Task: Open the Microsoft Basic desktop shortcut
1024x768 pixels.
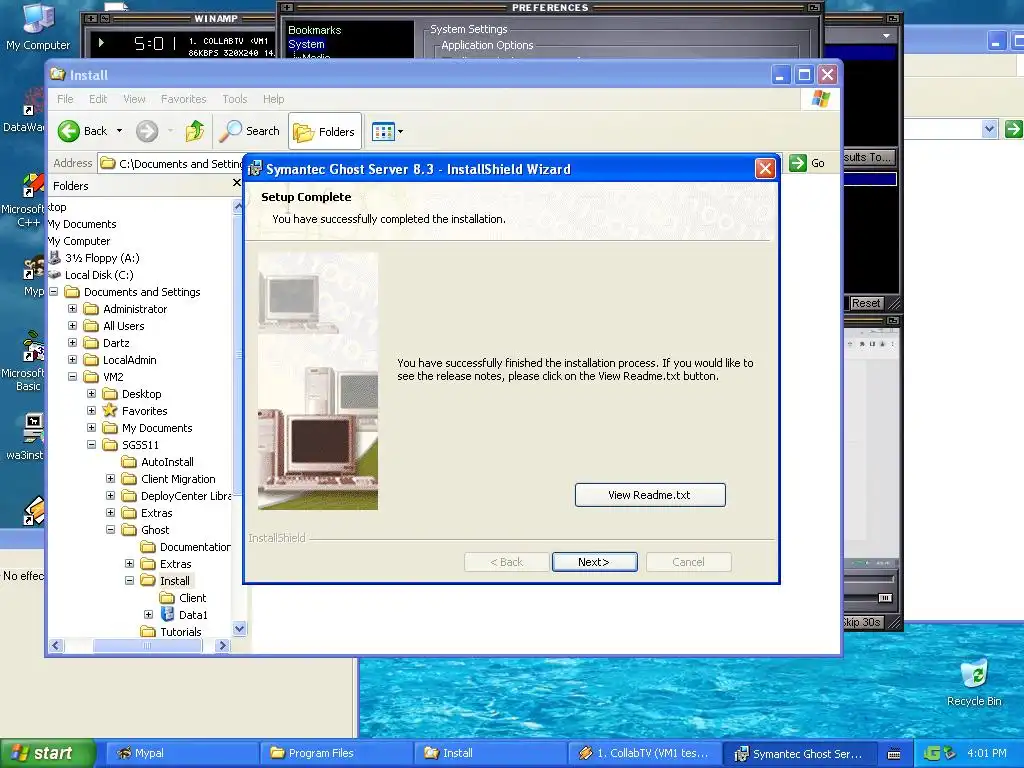Action: pyautogui.click(x=23, y=361)
